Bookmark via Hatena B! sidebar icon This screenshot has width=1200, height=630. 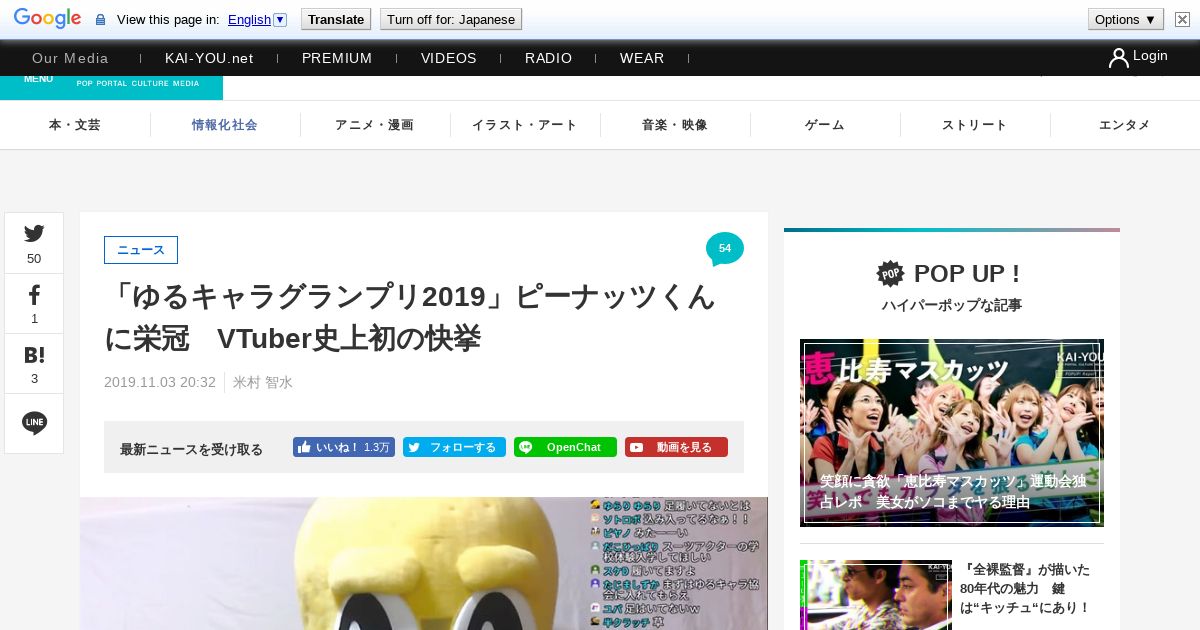(34, 363)
